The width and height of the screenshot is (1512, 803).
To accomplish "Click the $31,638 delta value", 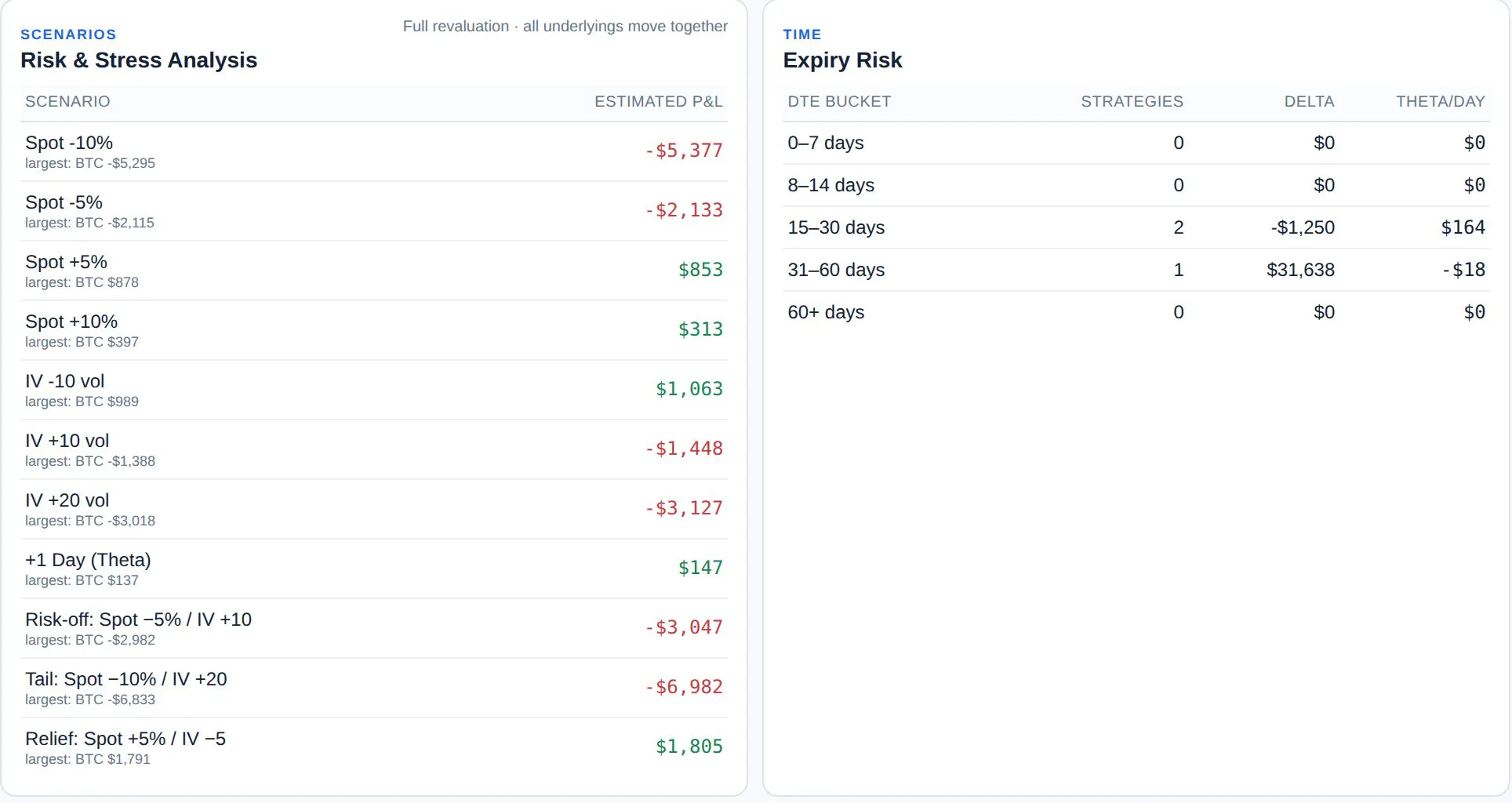I will tap(1300, 270).
